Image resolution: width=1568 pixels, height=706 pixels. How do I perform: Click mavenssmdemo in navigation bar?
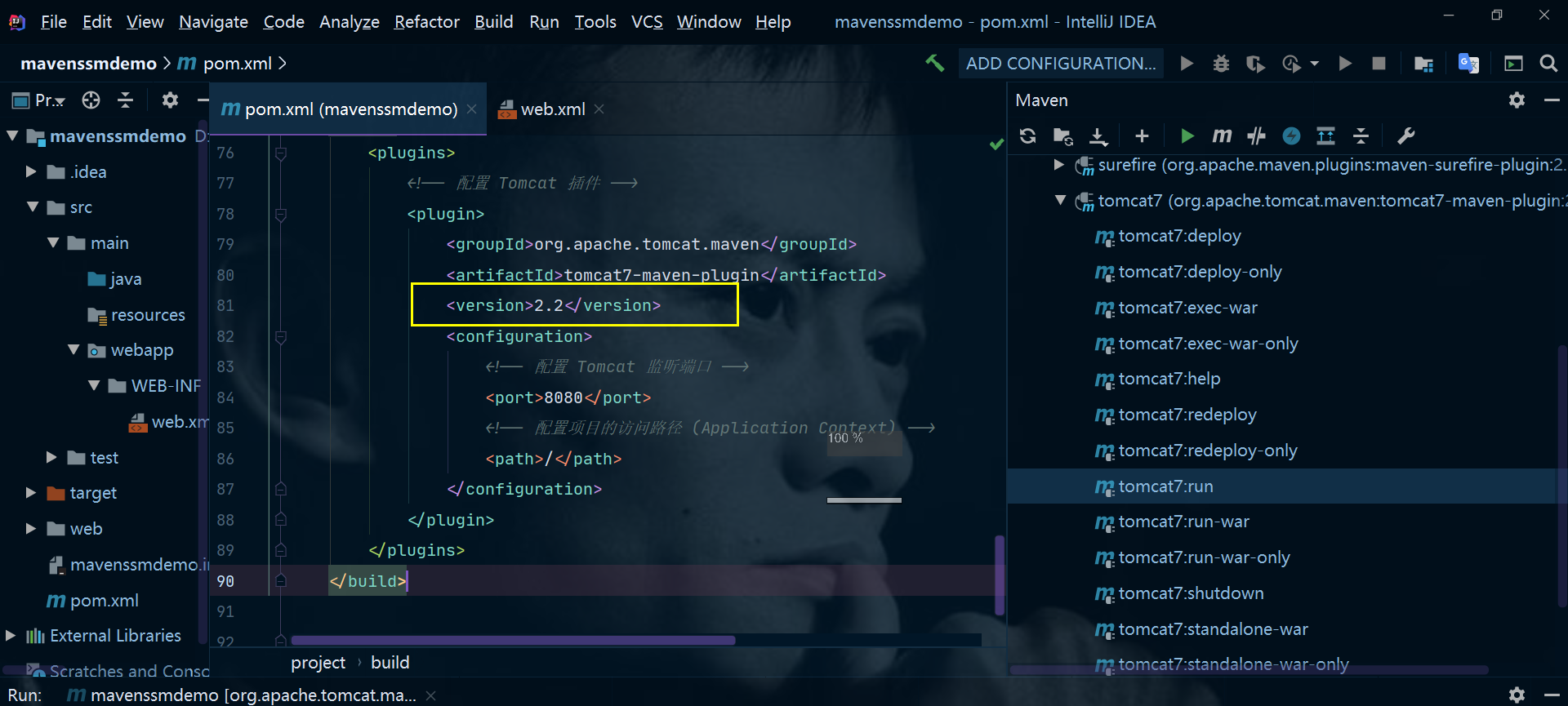(x=88, y=63)
